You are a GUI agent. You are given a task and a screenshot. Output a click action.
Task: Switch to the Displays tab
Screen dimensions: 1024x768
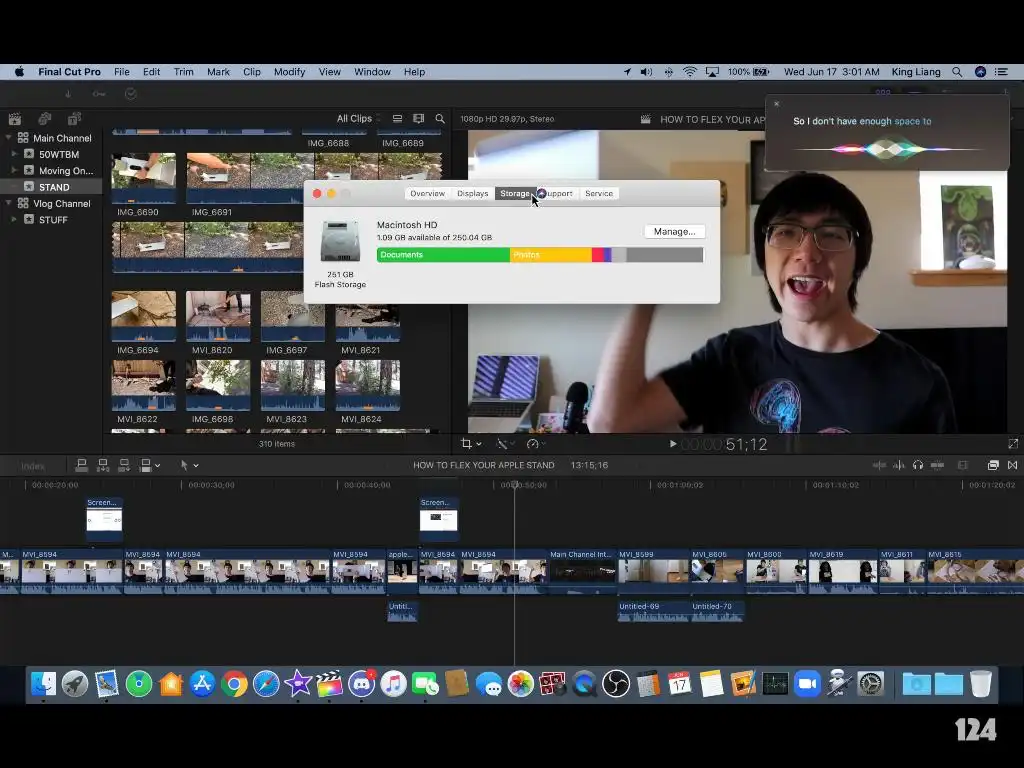point(472,193)
